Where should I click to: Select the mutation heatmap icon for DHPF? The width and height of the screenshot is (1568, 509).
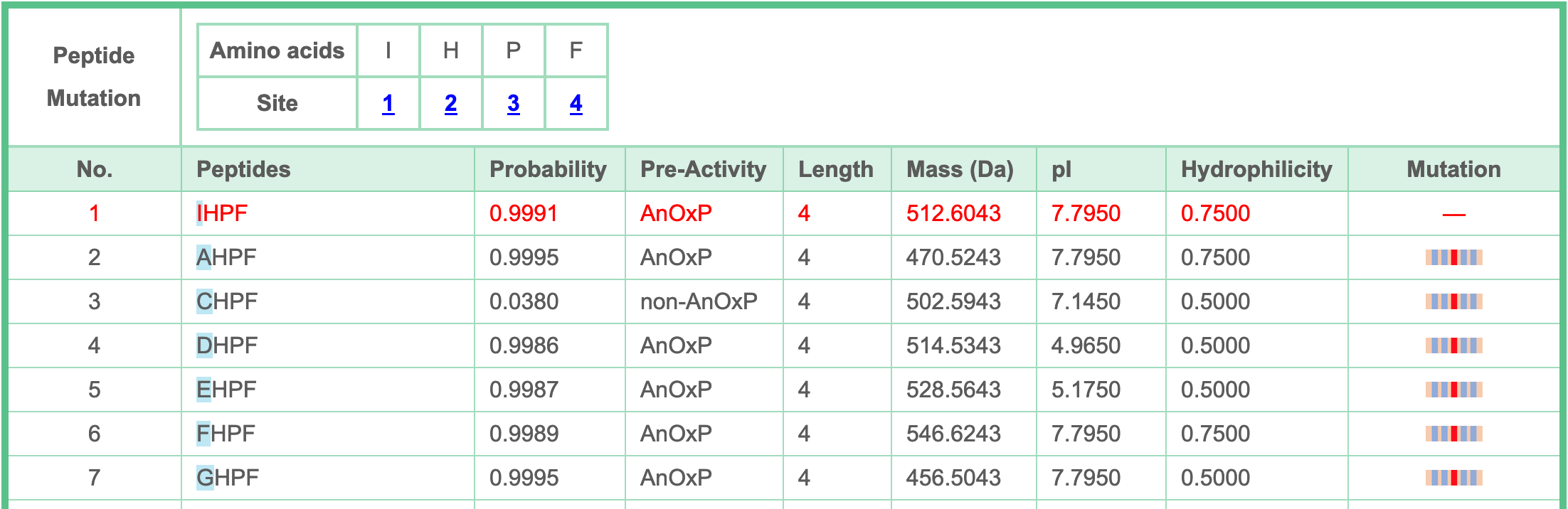coord(1453,345)
